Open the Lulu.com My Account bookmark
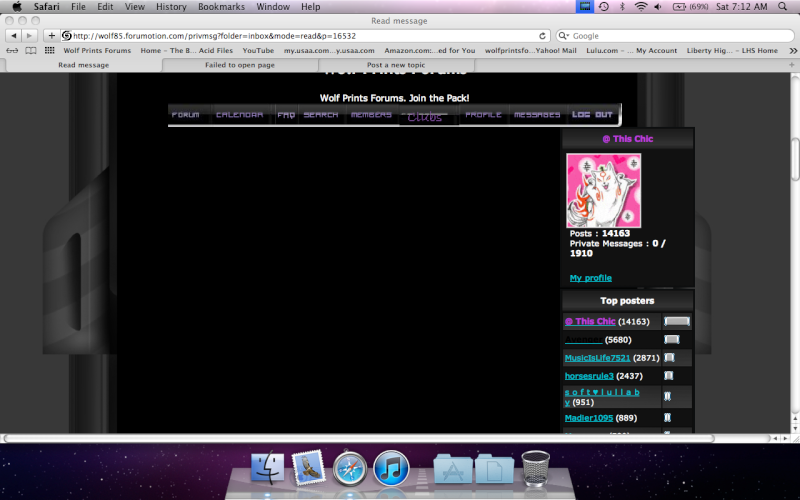 coord(632,51)
